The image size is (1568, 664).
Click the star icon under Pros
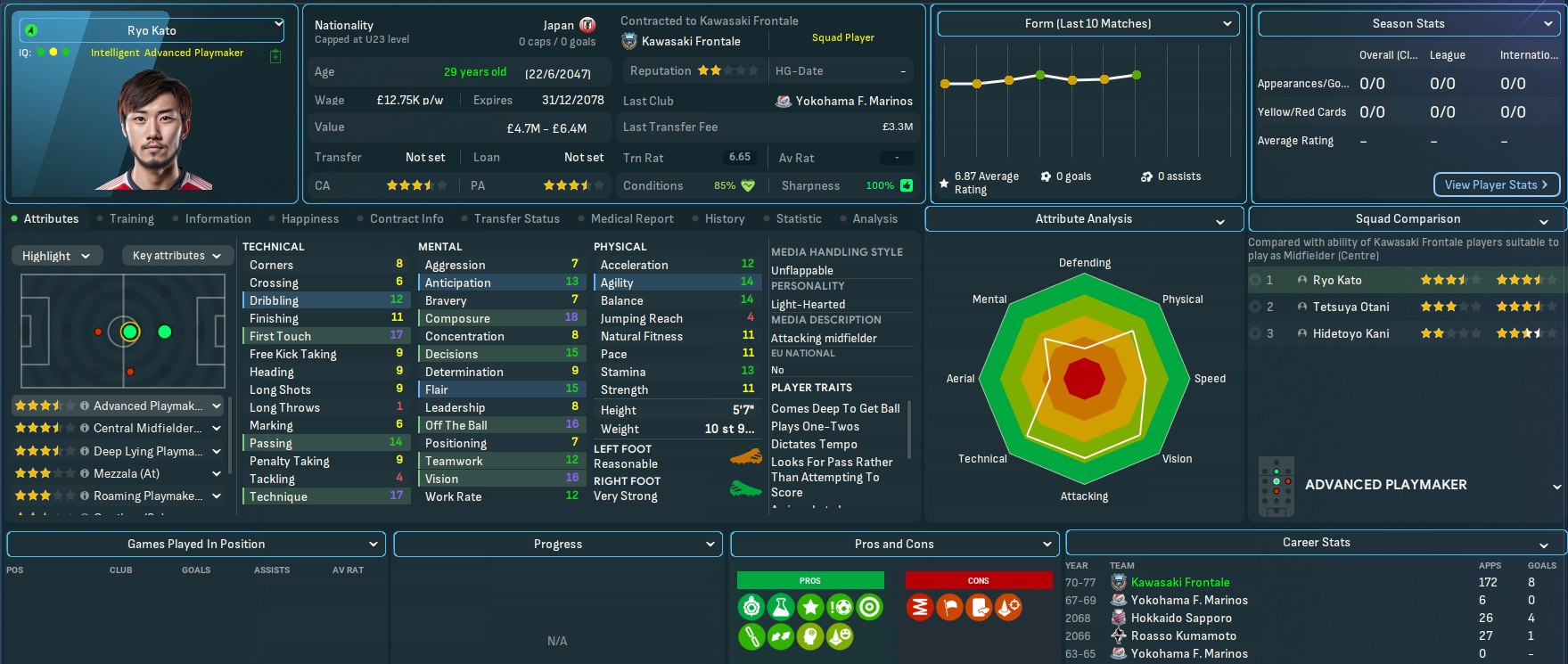tap(810, 607)
